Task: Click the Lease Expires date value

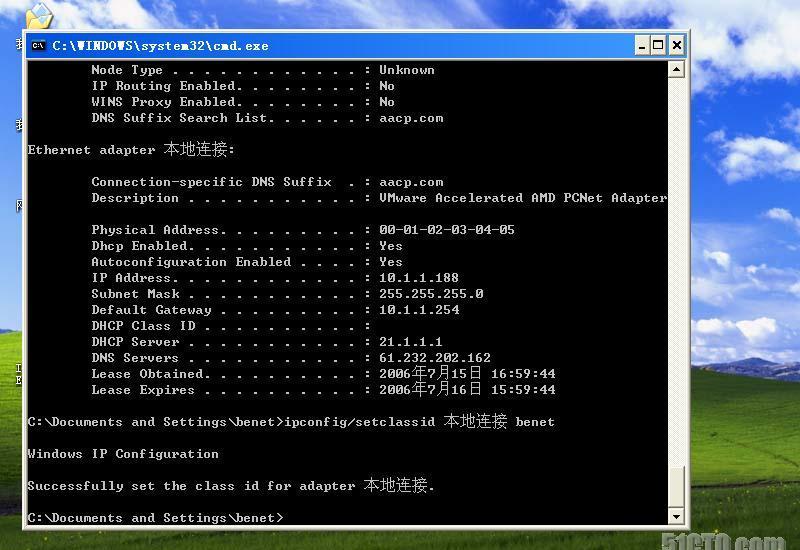Action: (x=467, y=390)
